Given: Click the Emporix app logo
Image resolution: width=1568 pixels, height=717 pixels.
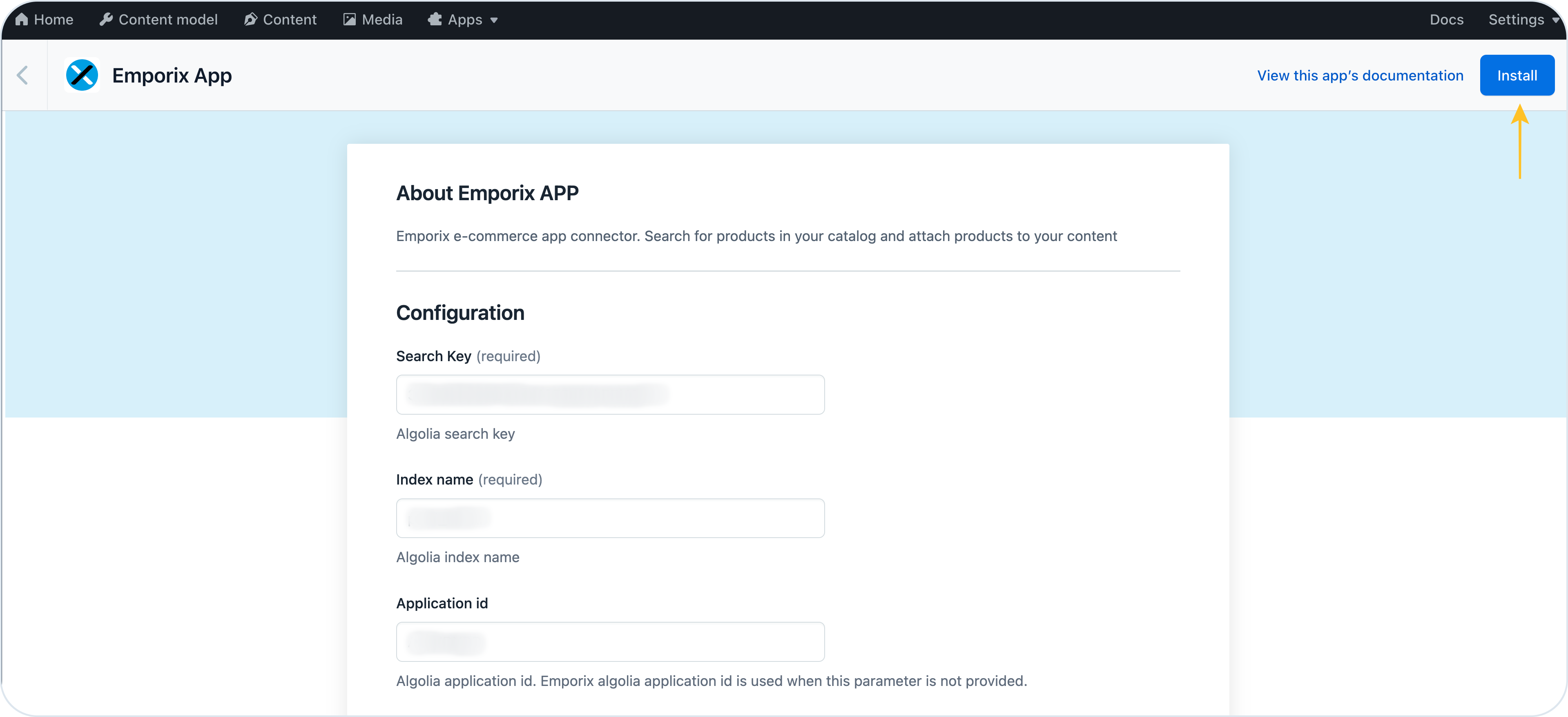Looking at the screenshot, I should [x=82, y=76].
